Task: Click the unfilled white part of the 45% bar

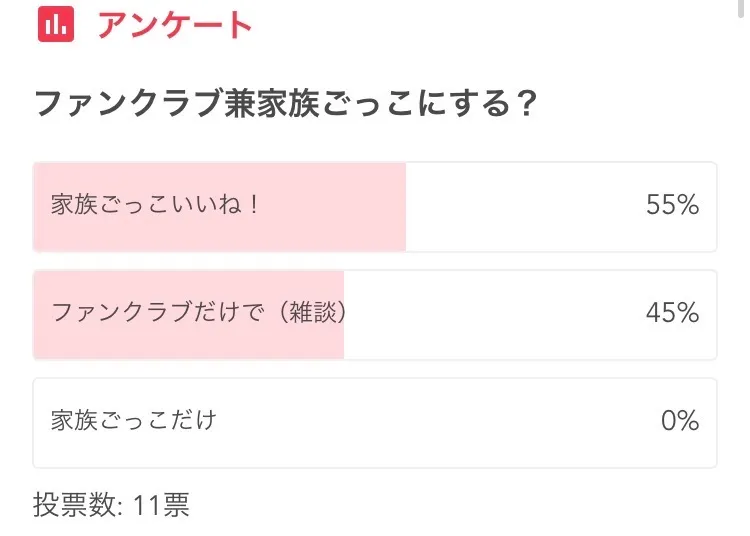Action: pos(490,313)
